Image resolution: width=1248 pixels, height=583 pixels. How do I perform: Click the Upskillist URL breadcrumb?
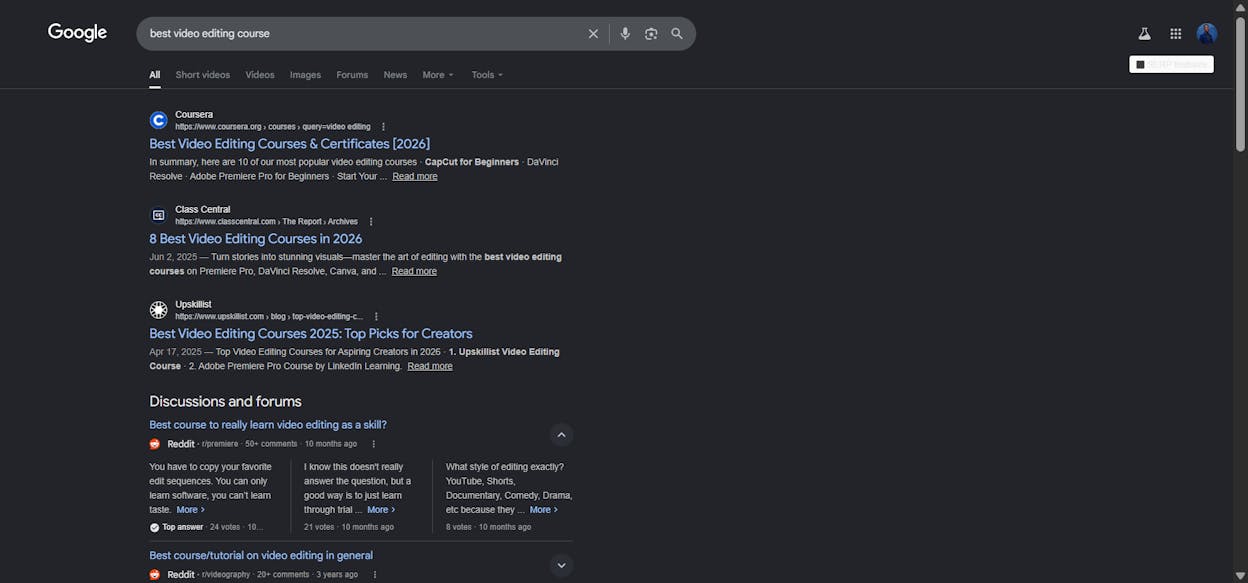[x=269, y=317]
